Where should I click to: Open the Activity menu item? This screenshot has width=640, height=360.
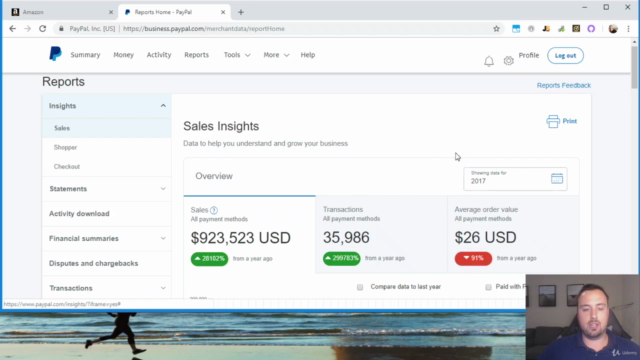point(159,55)
